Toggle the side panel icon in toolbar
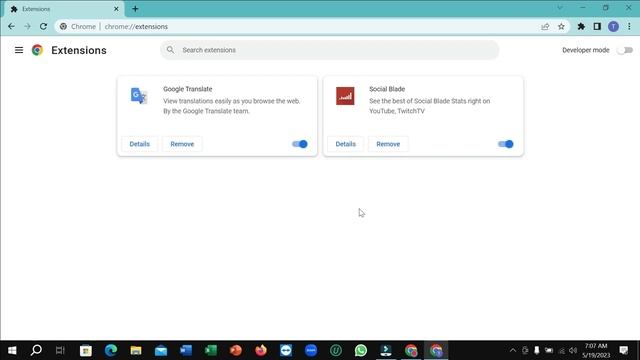Image resolution: width=640 pixels, height=360 pixels. click(597, 27)
